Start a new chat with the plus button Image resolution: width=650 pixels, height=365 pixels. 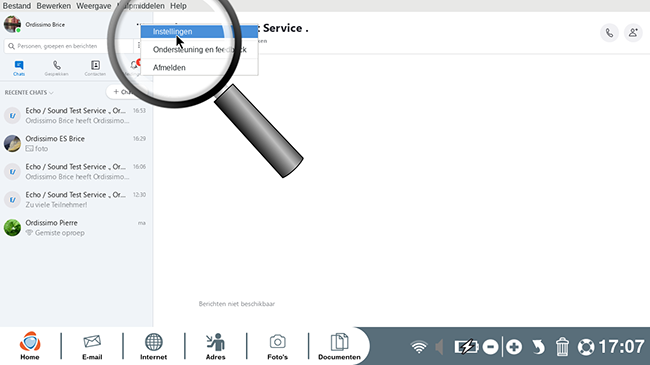(x=124, y=92)
